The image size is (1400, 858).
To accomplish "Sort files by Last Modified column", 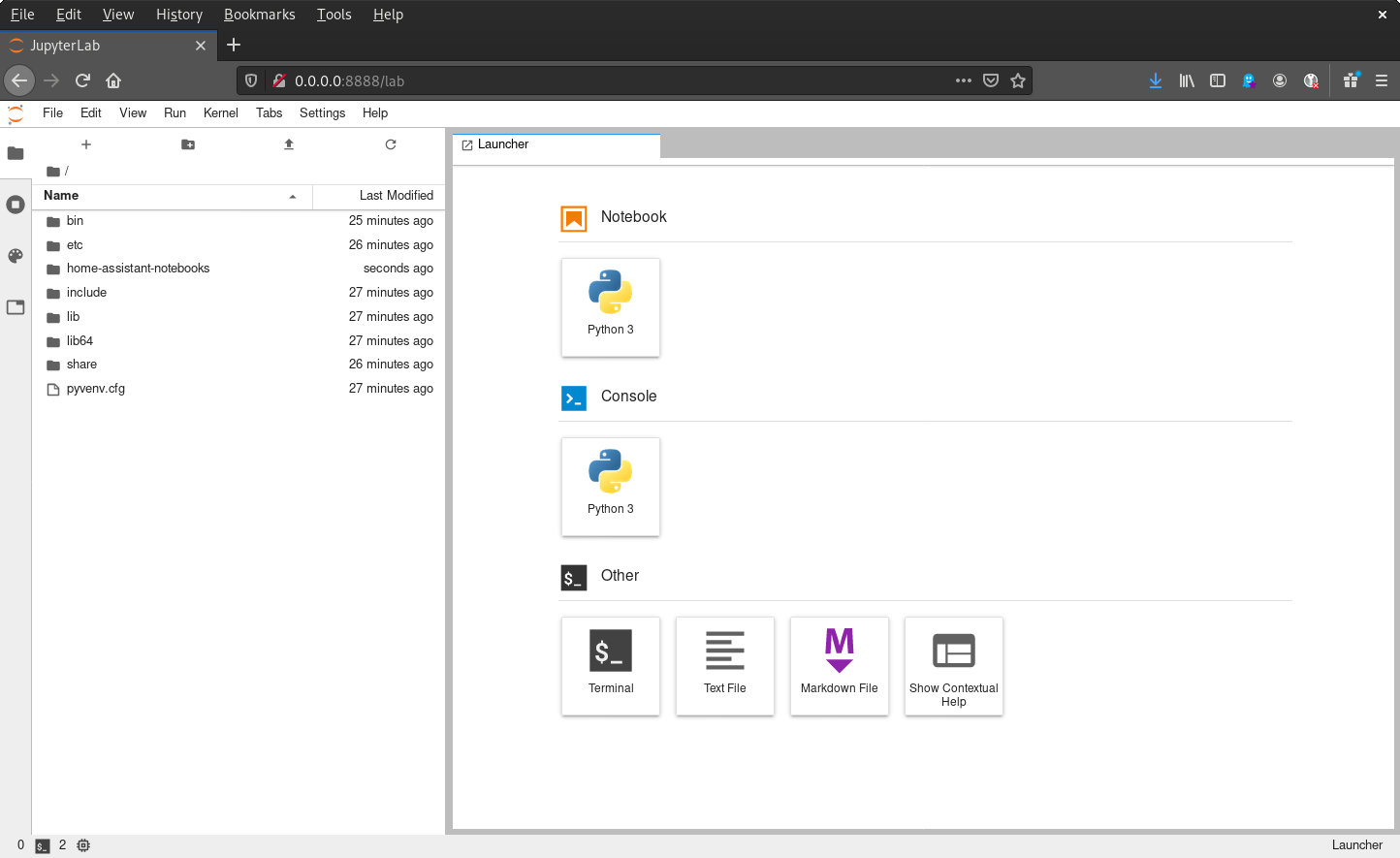I will point(379,196).
